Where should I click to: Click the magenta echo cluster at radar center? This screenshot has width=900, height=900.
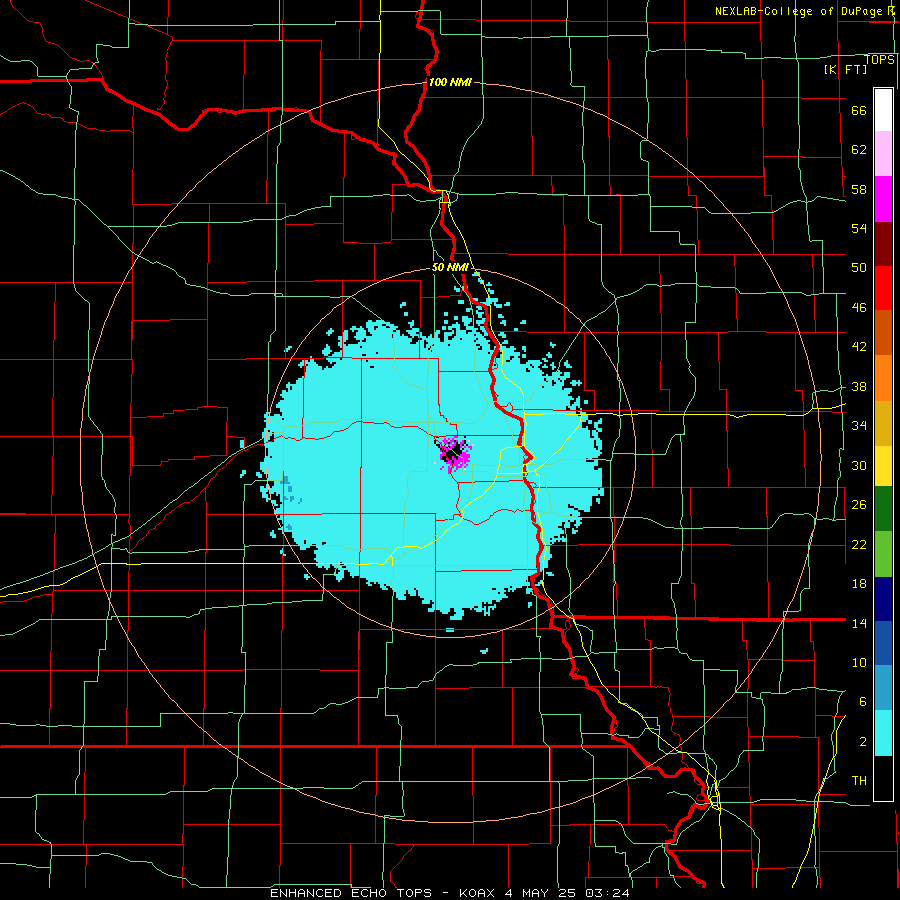[455, 453]
